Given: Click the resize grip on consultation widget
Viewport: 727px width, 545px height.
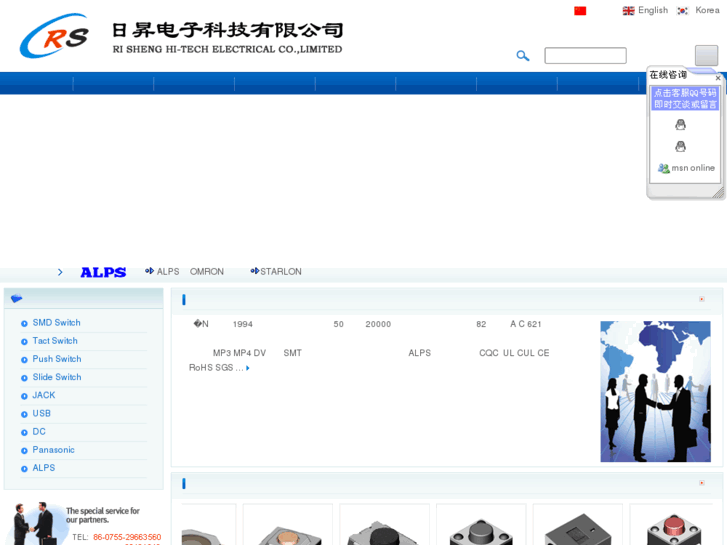Looking at the screenshot, I should point(718,192).
